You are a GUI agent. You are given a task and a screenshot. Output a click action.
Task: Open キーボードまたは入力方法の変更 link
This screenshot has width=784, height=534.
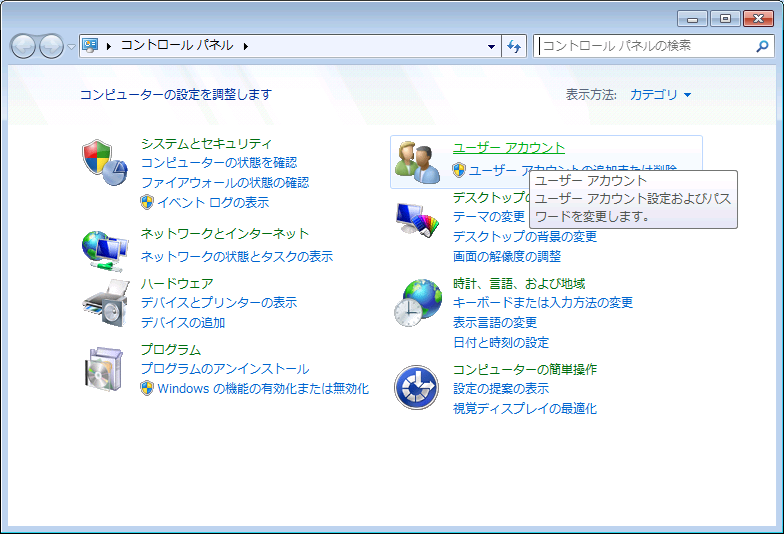542,302
